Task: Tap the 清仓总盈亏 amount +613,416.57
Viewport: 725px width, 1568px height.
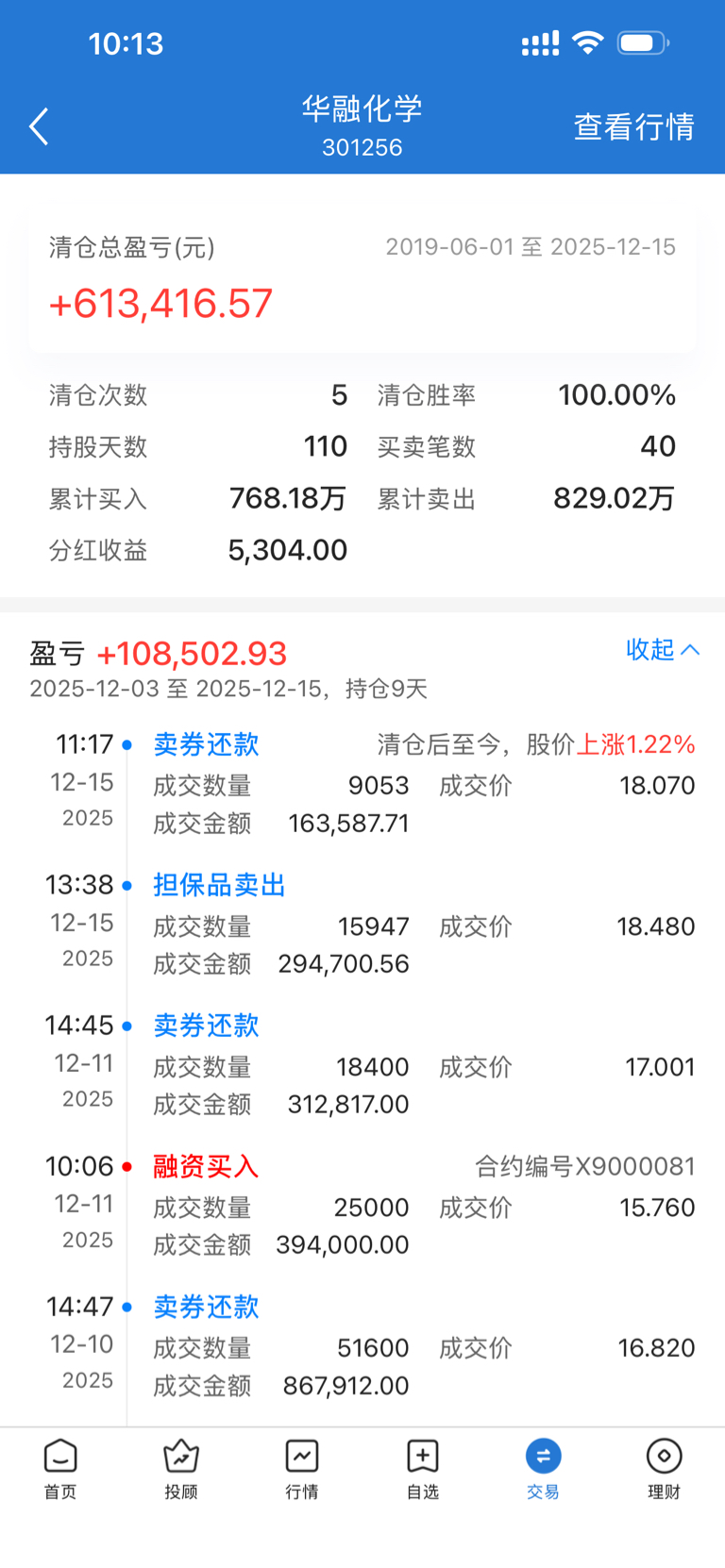Action: point(160,304)
